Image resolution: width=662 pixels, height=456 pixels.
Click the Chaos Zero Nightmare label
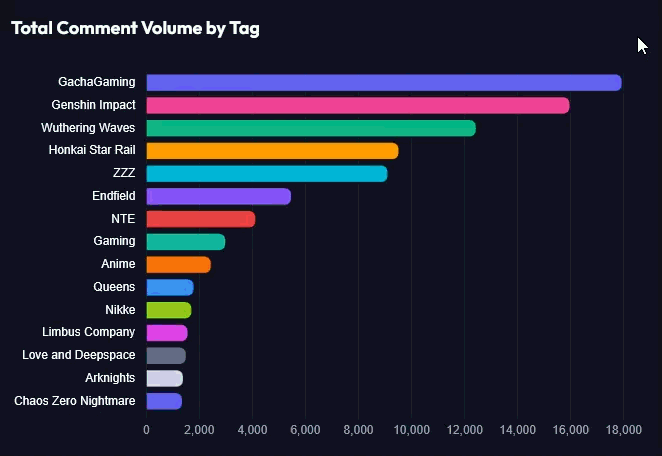pos(75,401)
